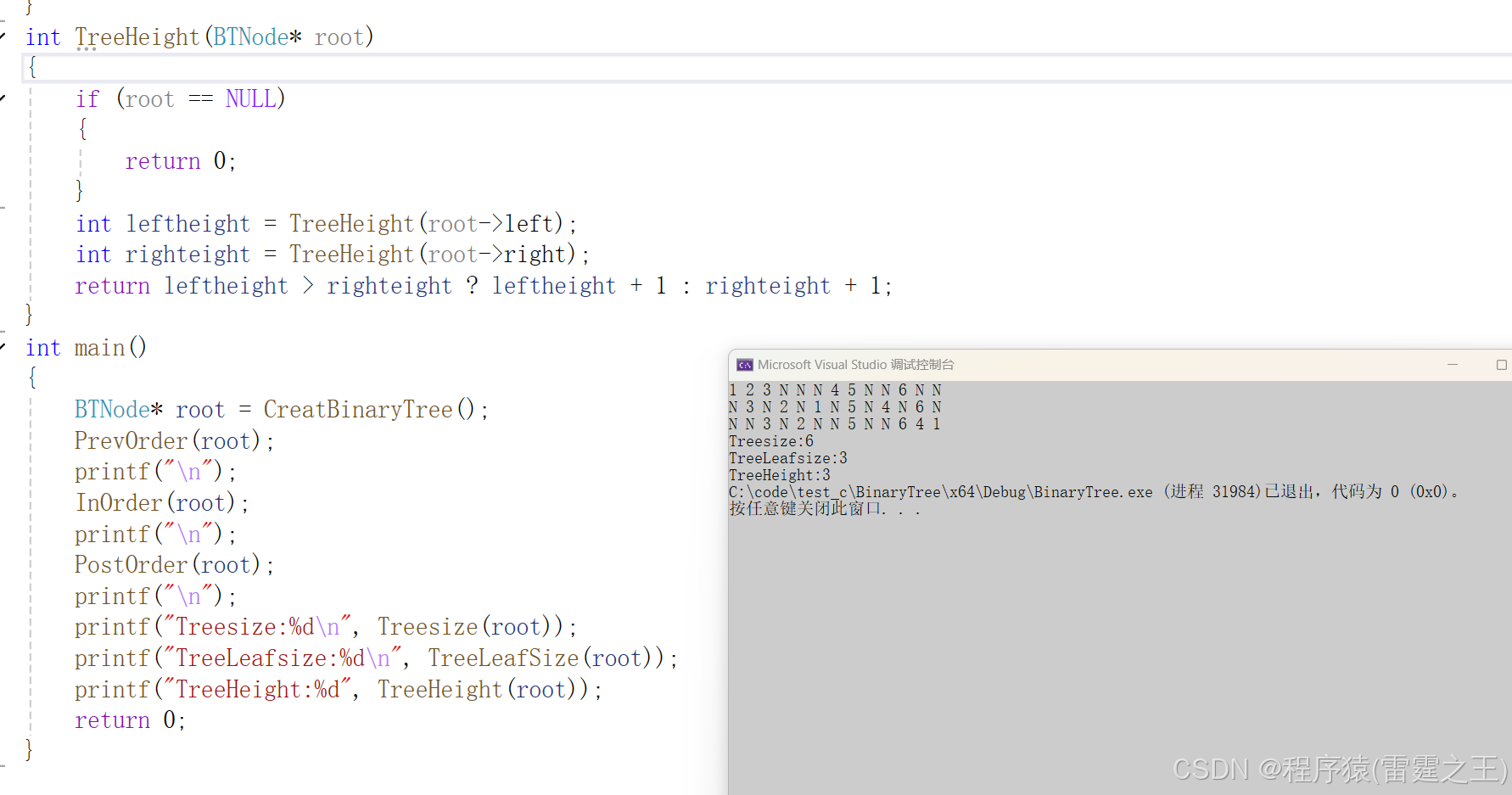Click the opening brace below TreeHeight header
The height and width of the screenshot is (795, 1512).
32,68
